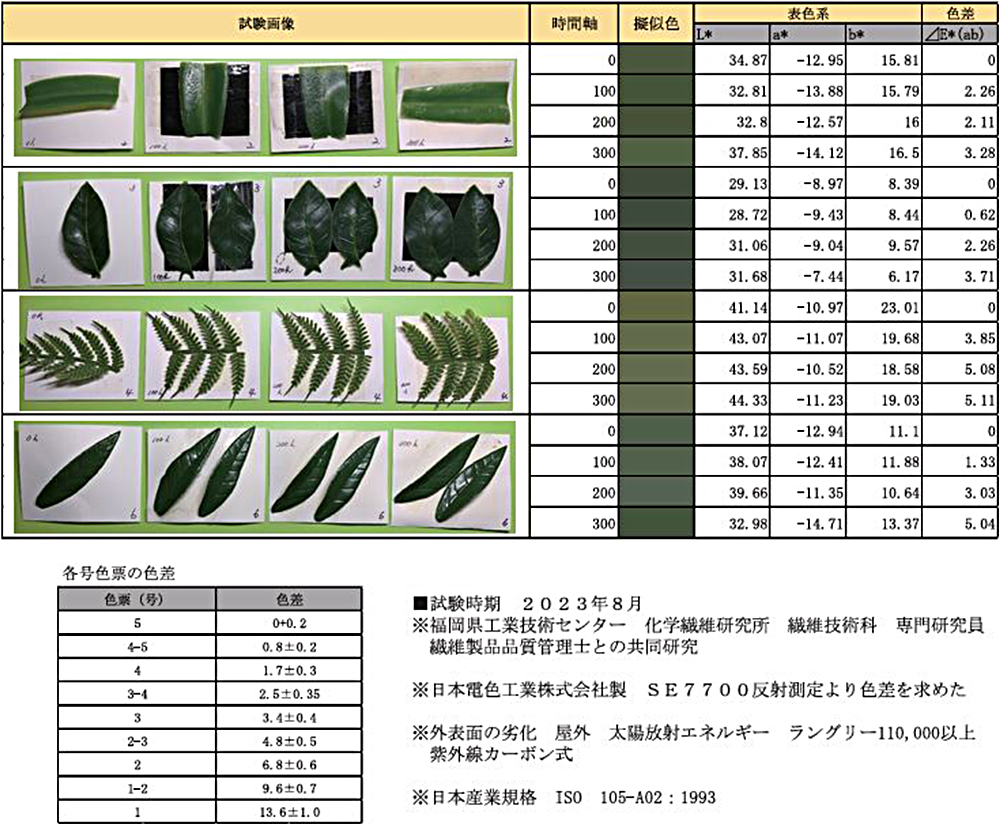Select the color difference cell showing 5.11
1000x825 pixels.
pos(959,400)
